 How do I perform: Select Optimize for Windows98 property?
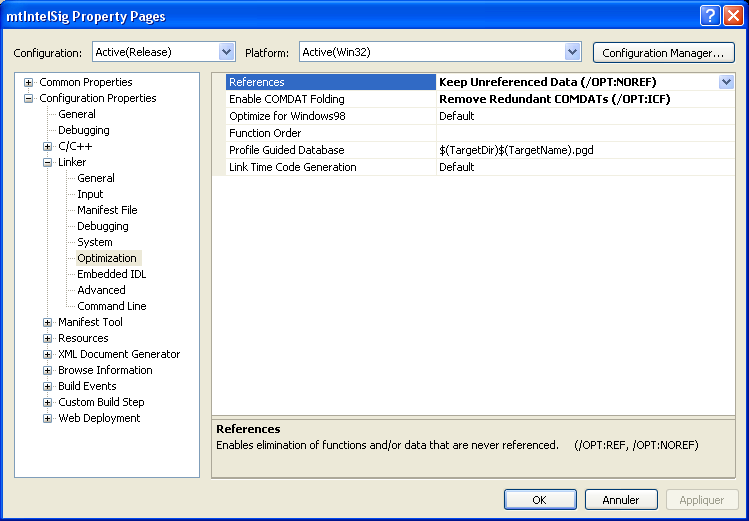point(331,116)
